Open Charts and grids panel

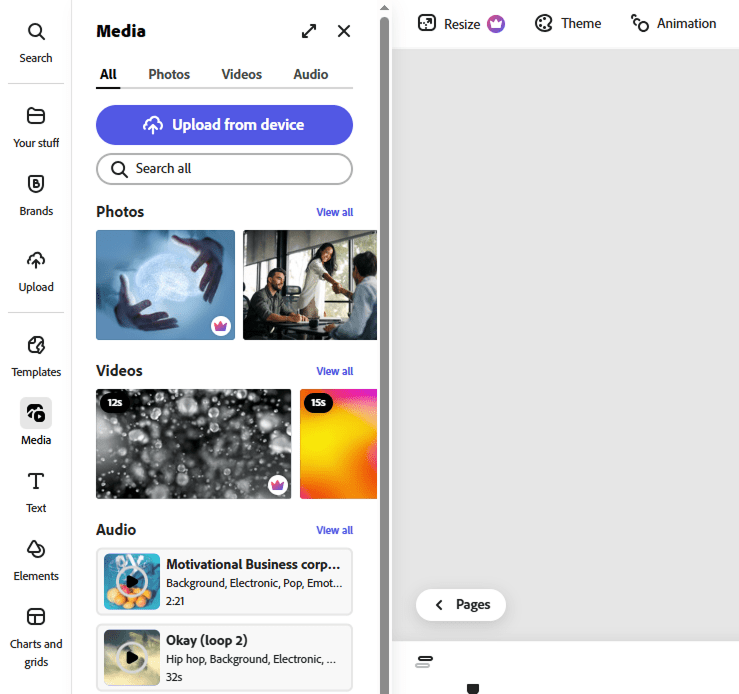[x=36, y=637]
